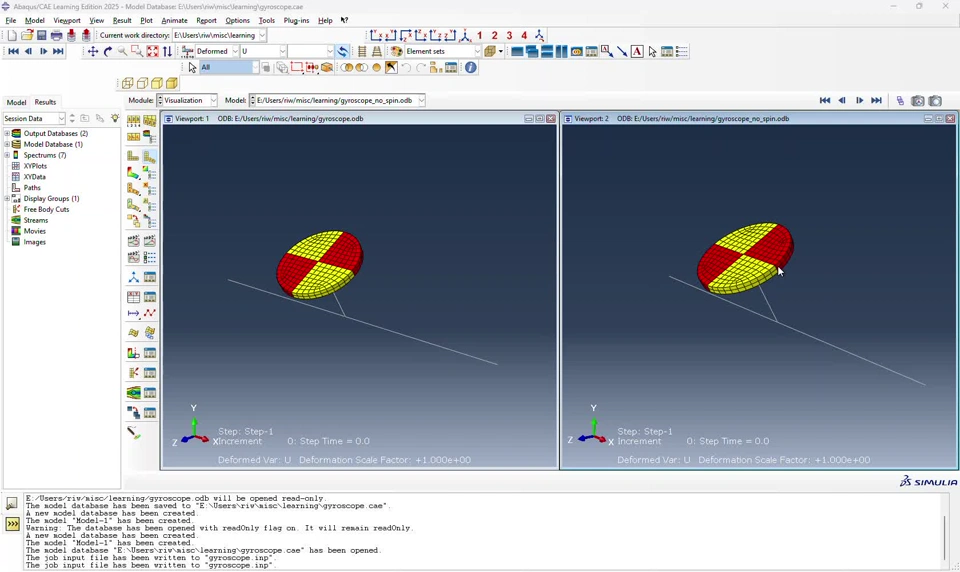Open the Model odb path dropdown
This screenshot has width=960, height=572.
pos(421,100)
